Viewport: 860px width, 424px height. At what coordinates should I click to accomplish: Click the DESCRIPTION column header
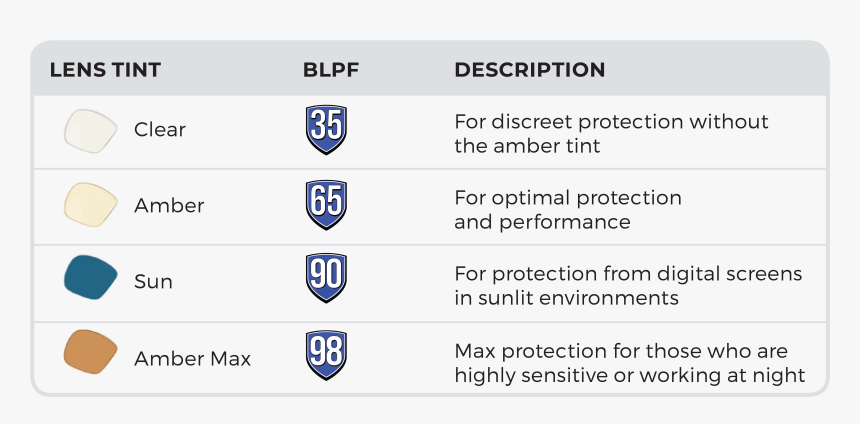[x=530, y=70]
